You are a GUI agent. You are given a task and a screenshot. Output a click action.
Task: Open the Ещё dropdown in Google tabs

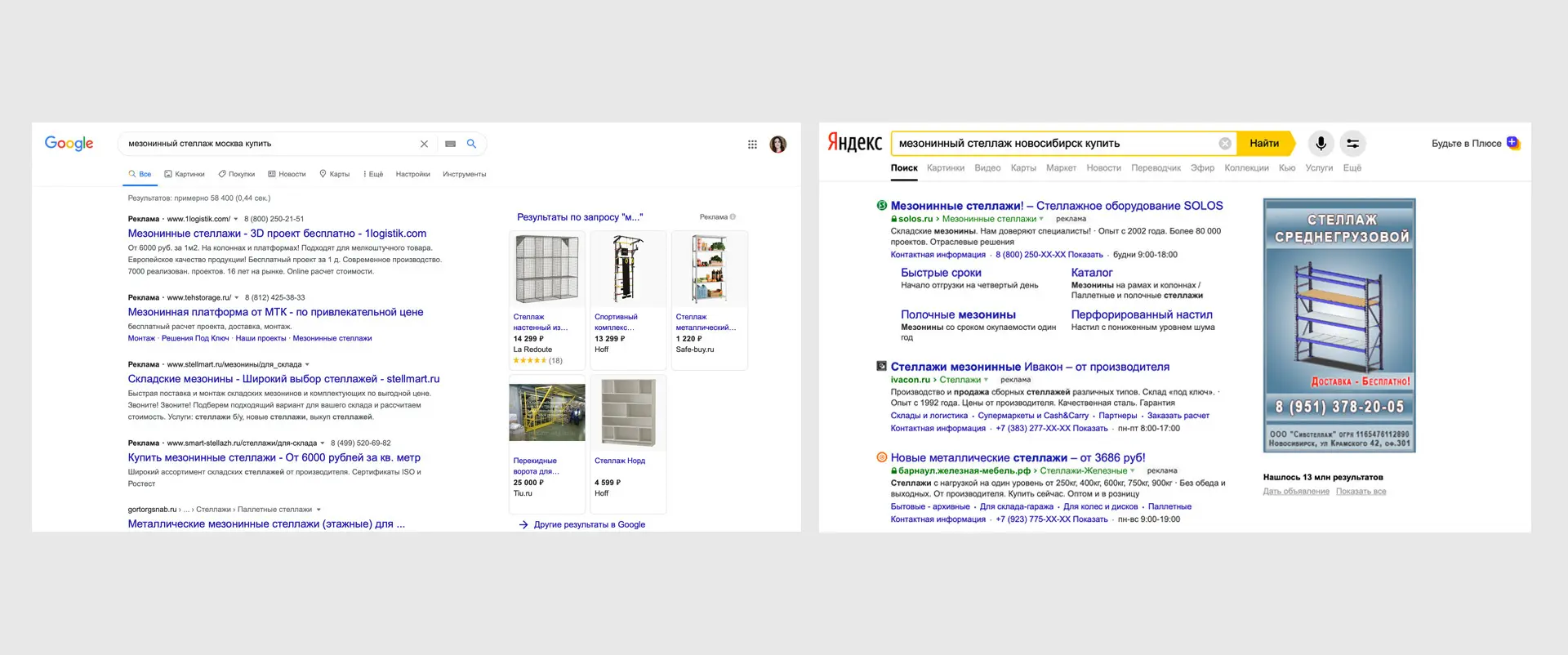tap(373, 174)
